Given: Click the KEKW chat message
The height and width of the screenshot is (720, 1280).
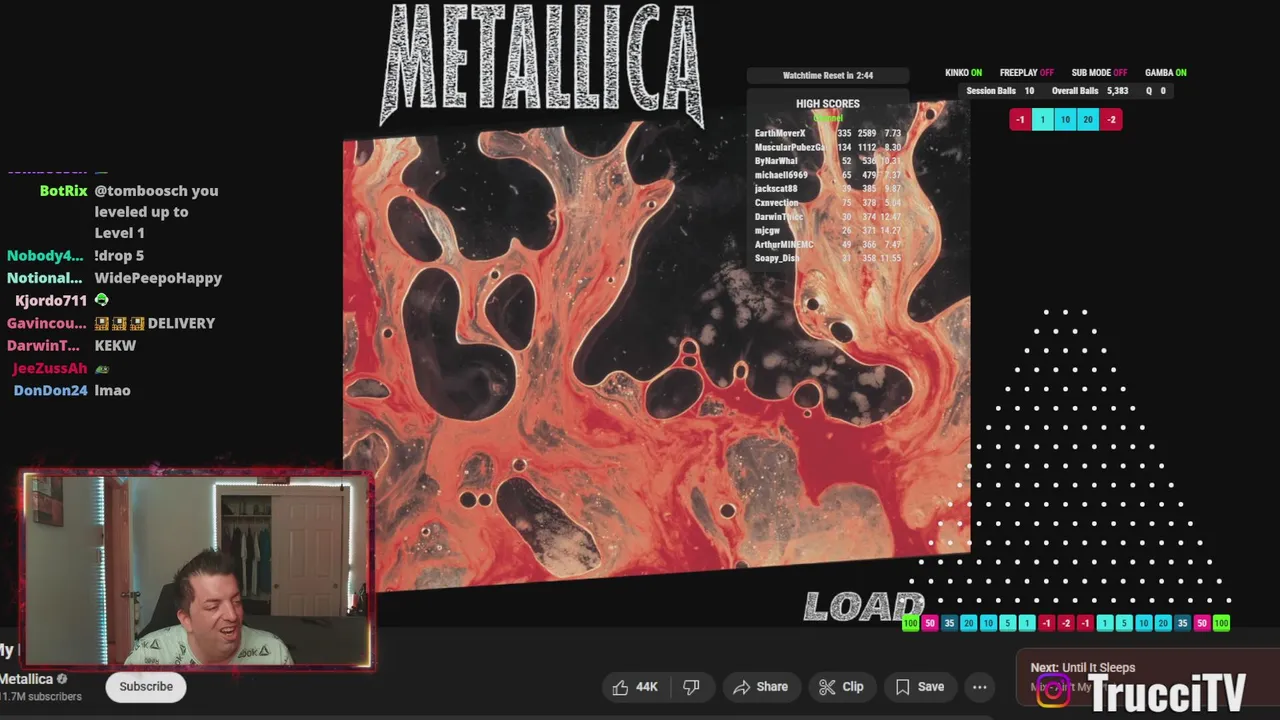Looking at the screenshot, I should tap(115, 346).
